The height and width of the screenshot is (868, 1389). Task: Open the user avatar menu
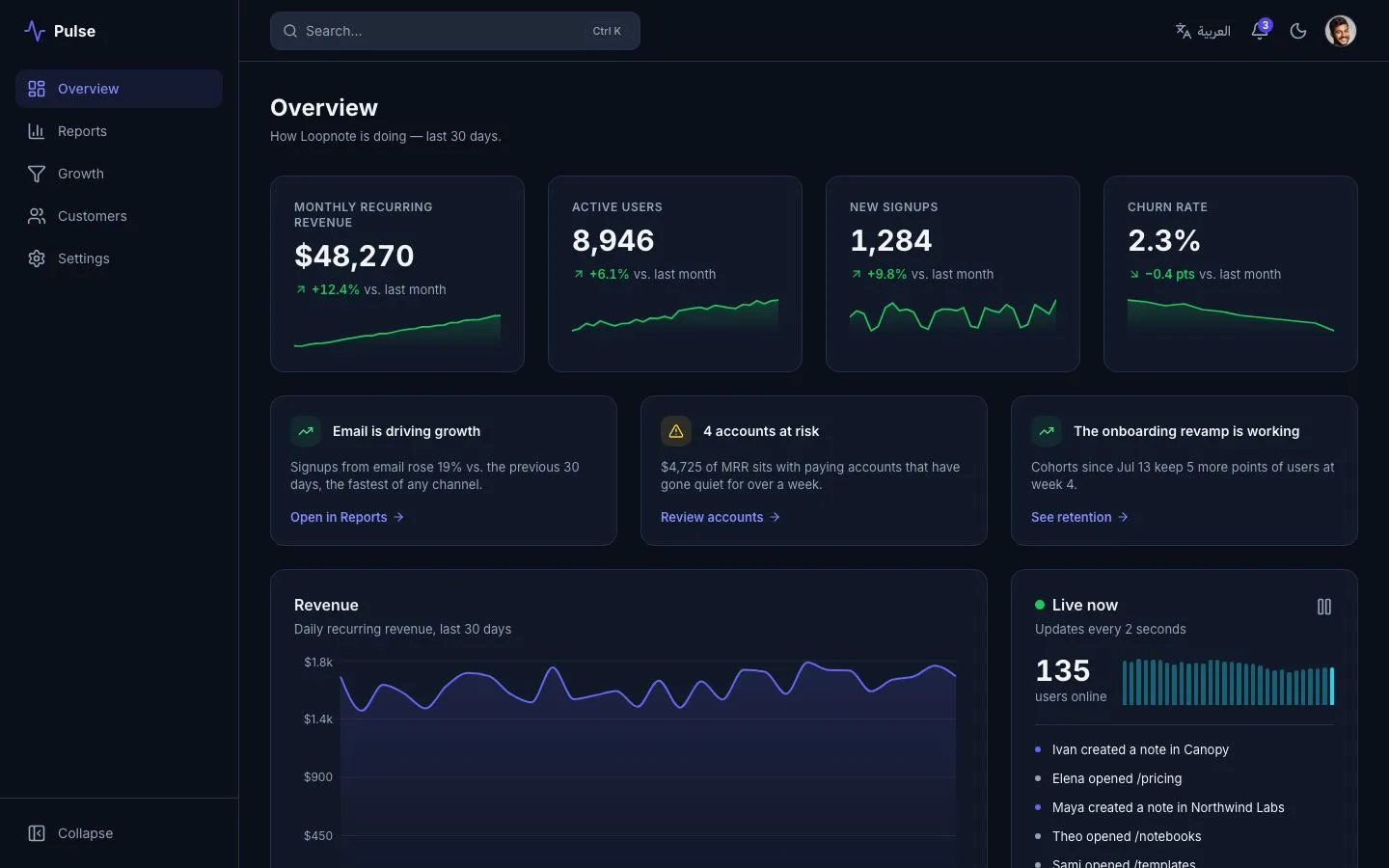[1341, 31]
